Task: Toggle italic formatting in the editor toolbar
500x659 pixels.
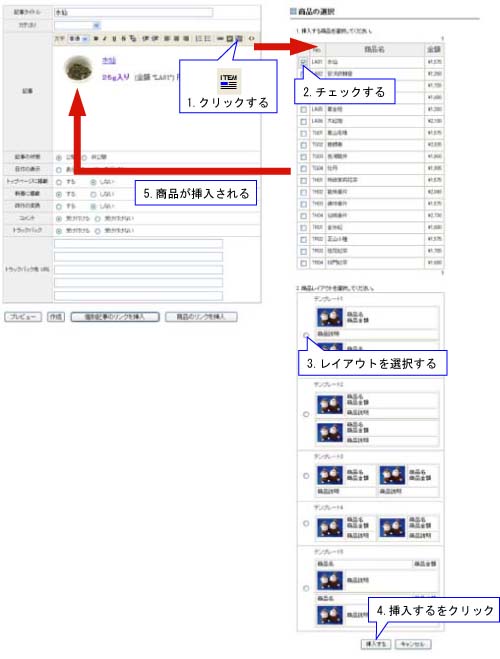Action: point(105,39)
